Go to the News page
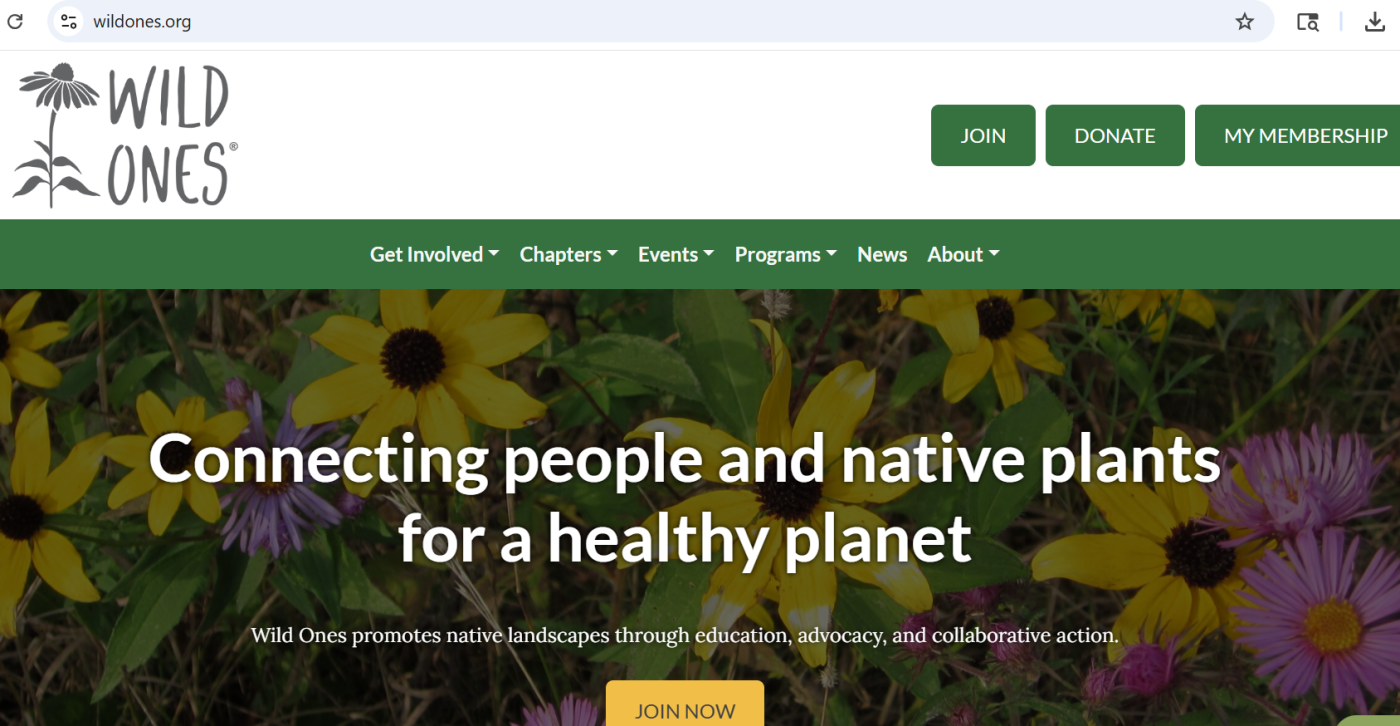 (x=882, y=254)
